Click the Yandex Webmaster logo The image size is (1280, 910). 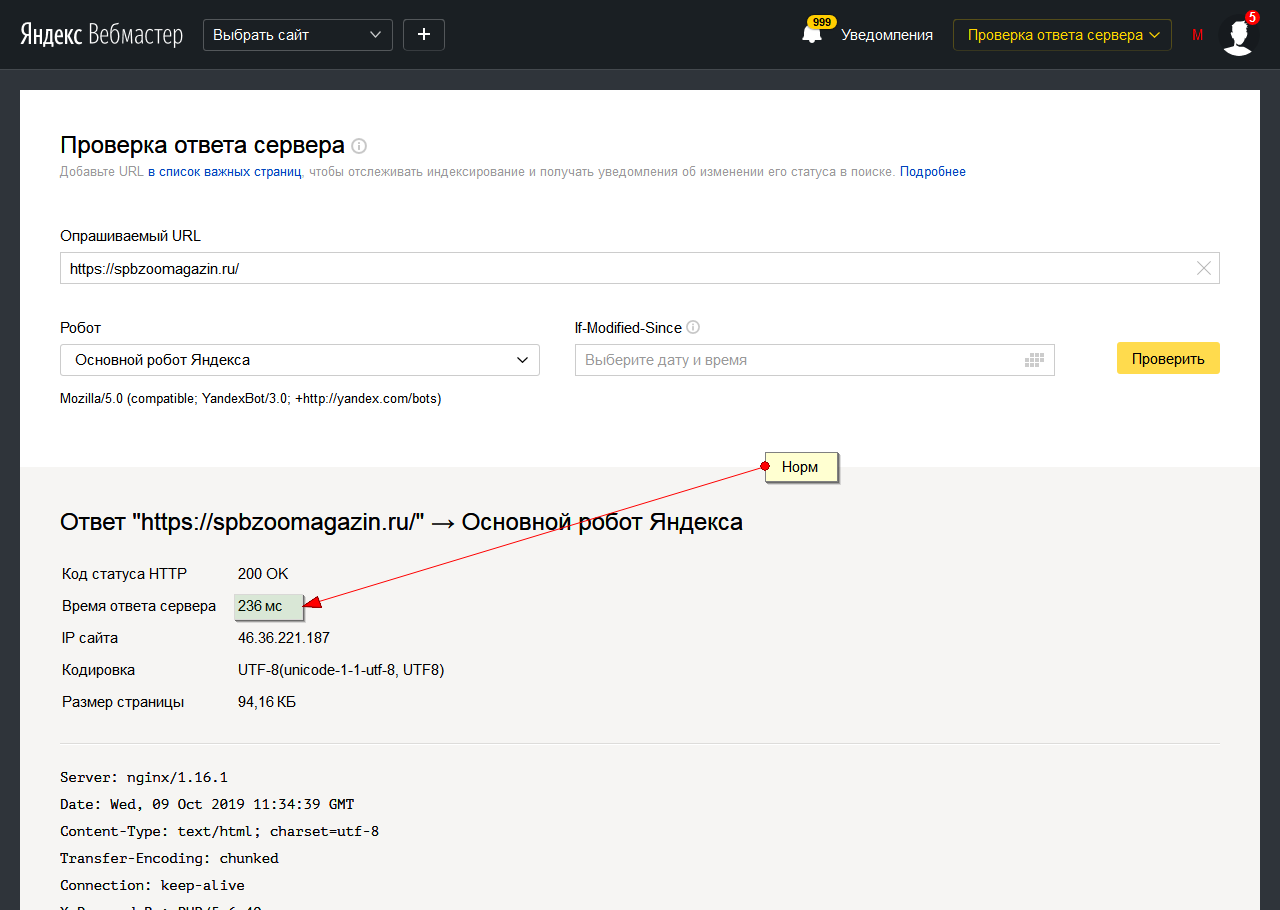[101, 35]
